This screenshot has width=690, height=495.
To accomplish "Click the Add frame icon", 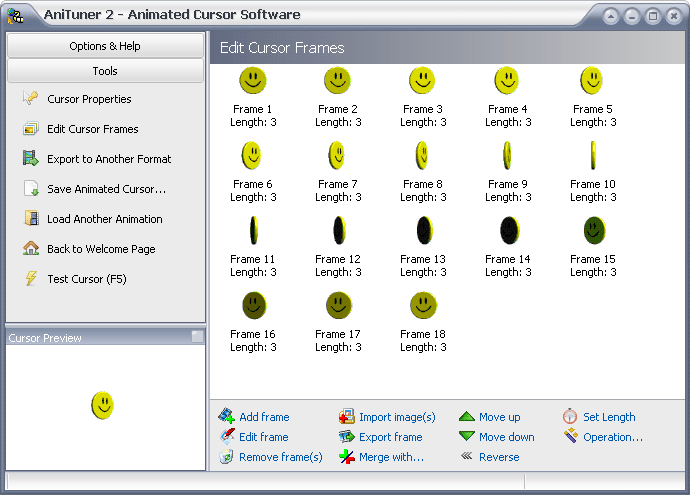I will pyautogui.click(x=227, y=417).
